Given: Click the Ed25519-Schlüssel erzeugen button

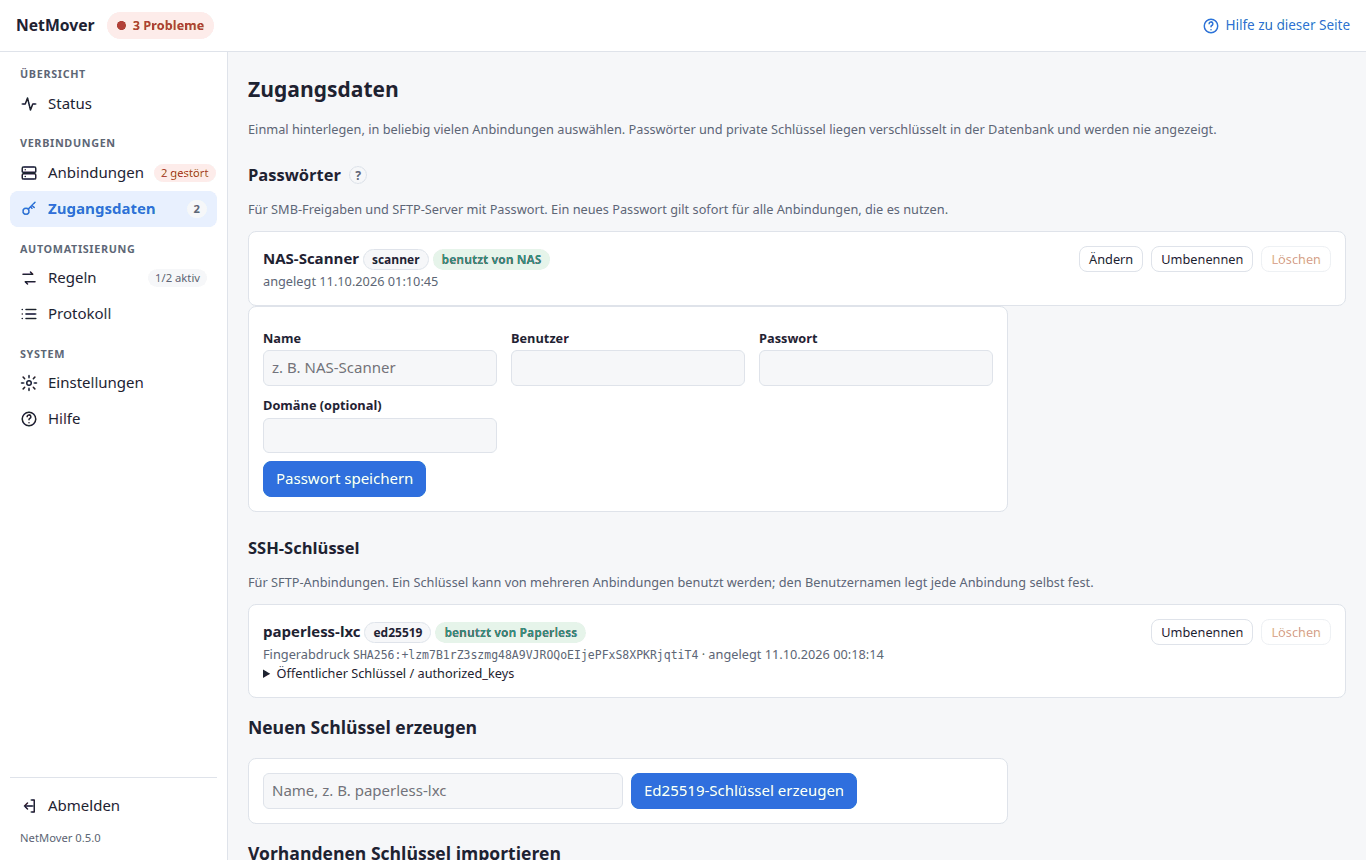Looking at the screenshot, I should click(x=744, y=791).
